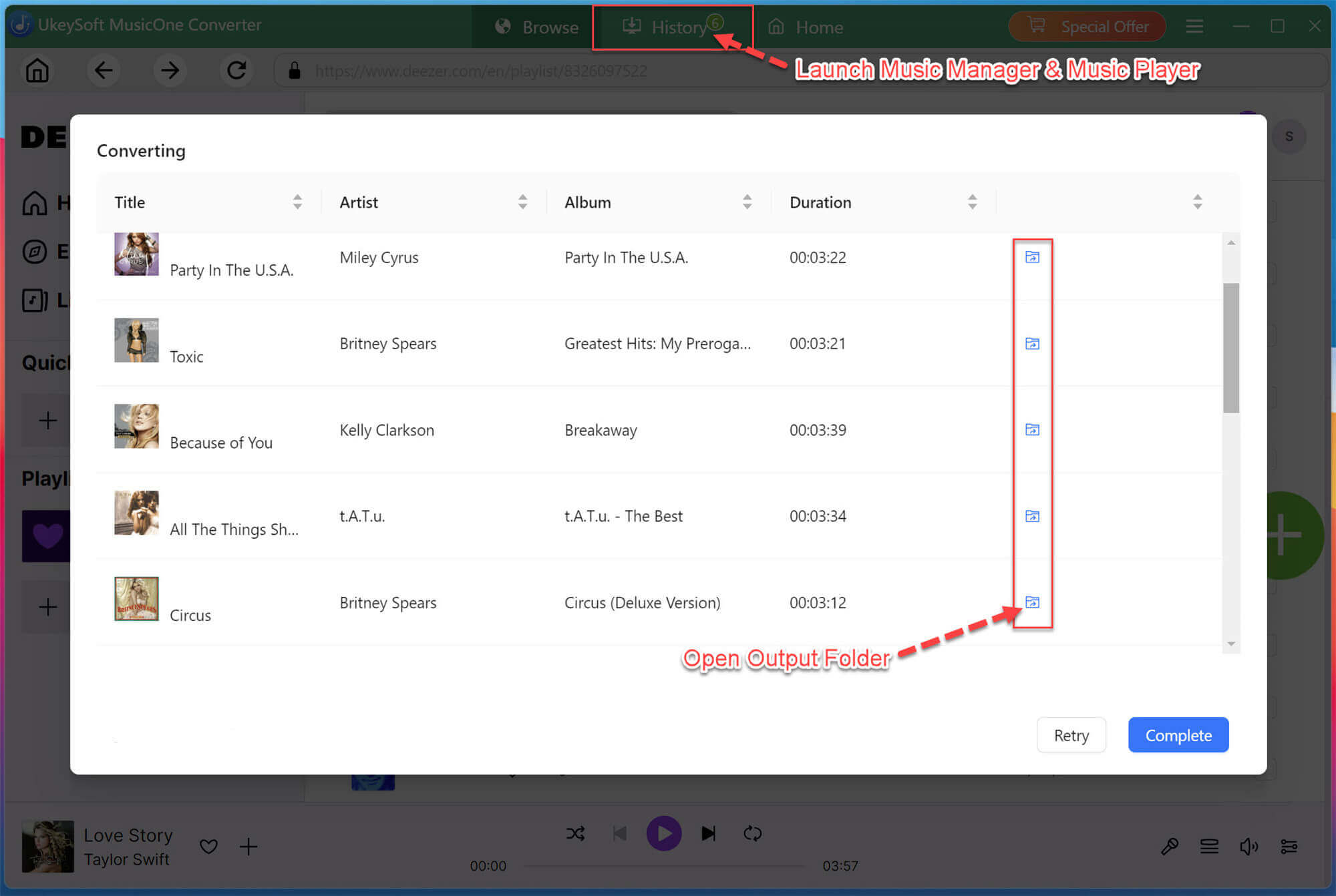The image size is (1336, 896).
Task: Sort the list by Title column
Action: [297, 202]
